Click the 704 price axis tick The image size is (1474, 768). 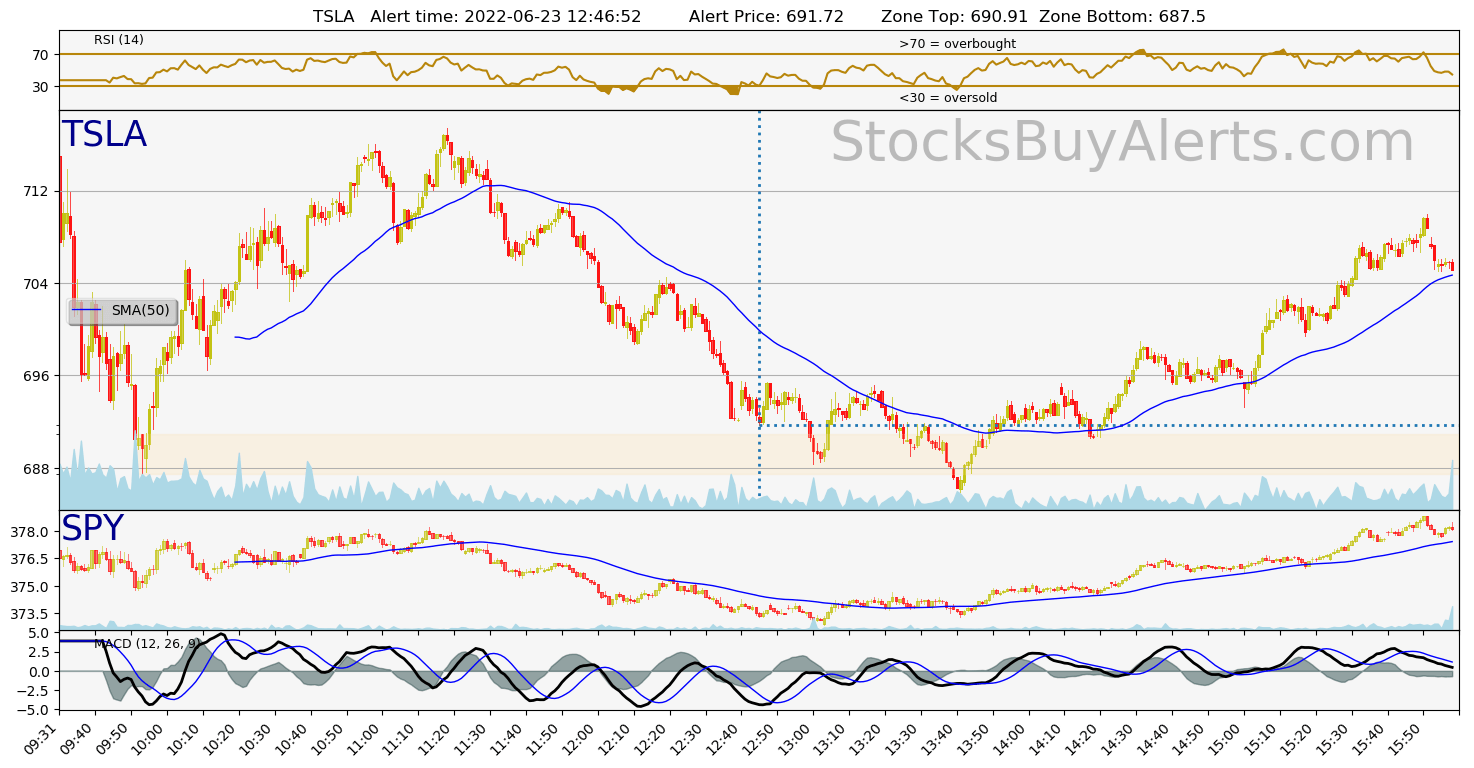pyautogui.click(x=36, y=284)
